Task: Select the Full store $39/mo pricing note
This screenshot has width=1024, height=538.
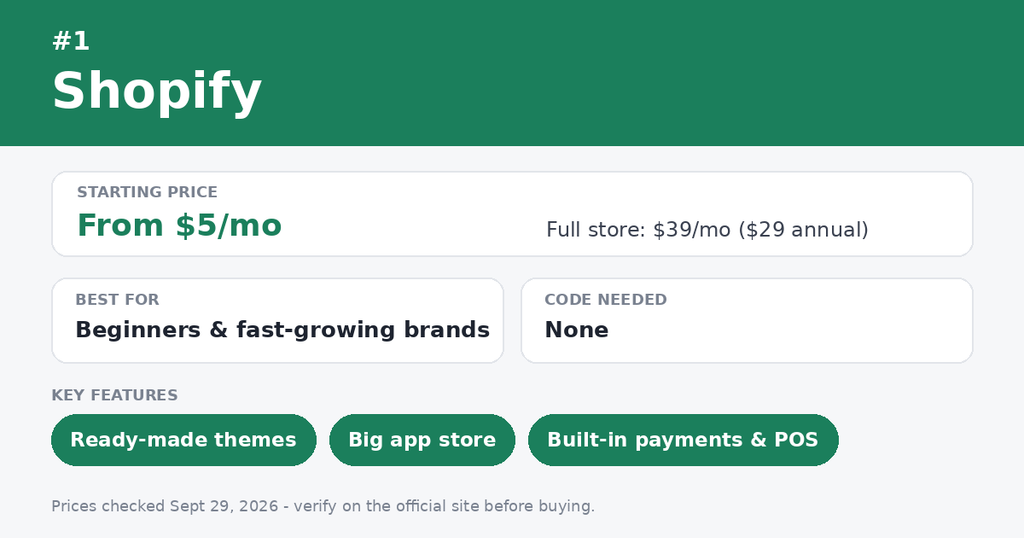Action: point(707,230)
